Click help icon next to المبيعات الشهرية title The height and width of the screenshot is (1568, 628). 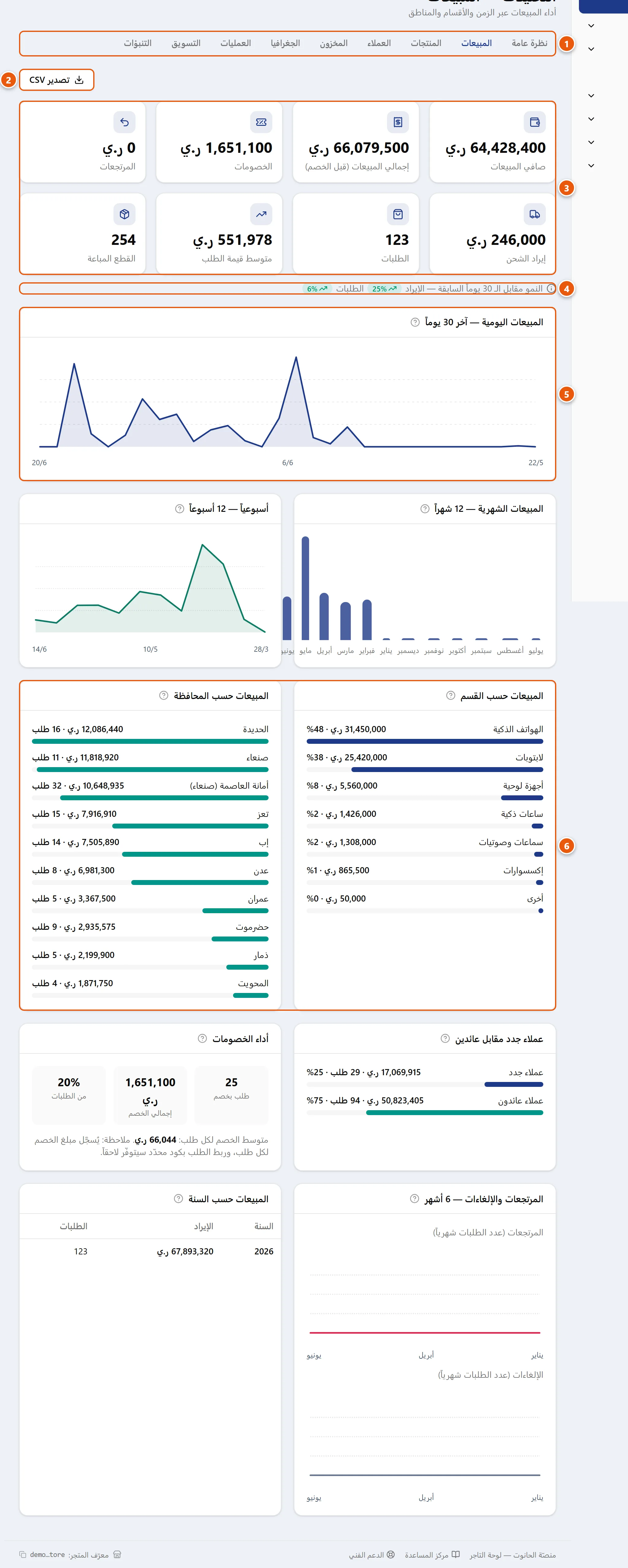click(x=425, y=509)
